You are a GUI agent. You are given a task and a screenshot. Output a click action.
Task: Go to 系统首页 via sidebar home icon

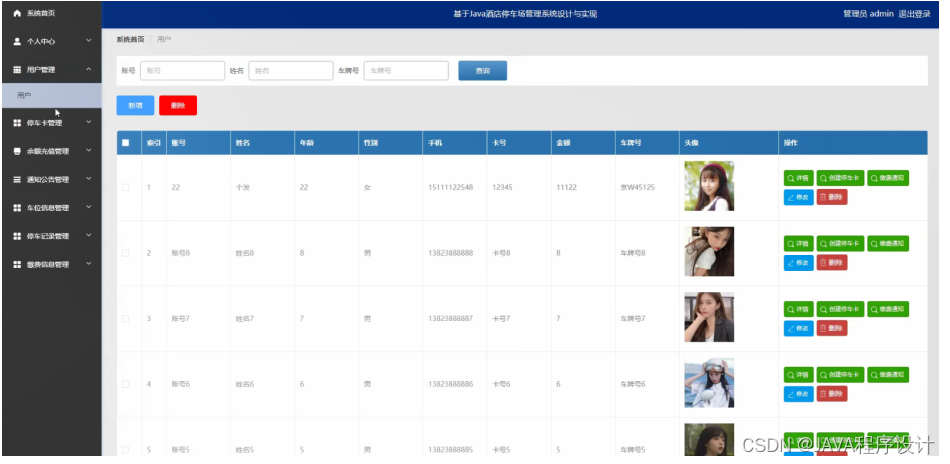click(x=17, y=13)
